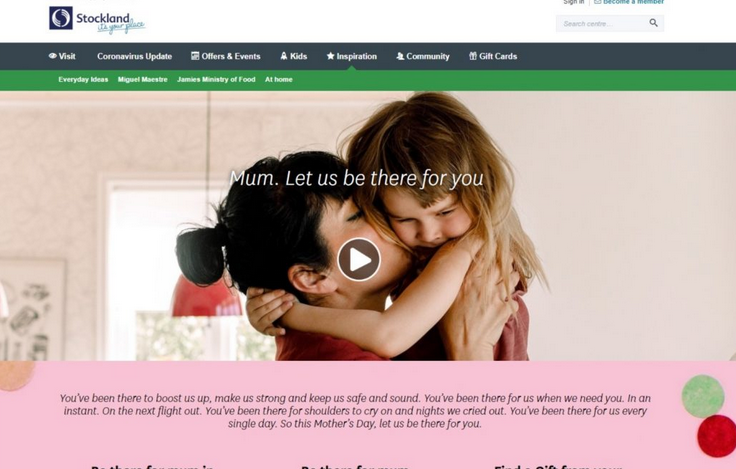This screenshot has width=736, height=469.
Task: Click Become a member link
Action: [629, 2]
